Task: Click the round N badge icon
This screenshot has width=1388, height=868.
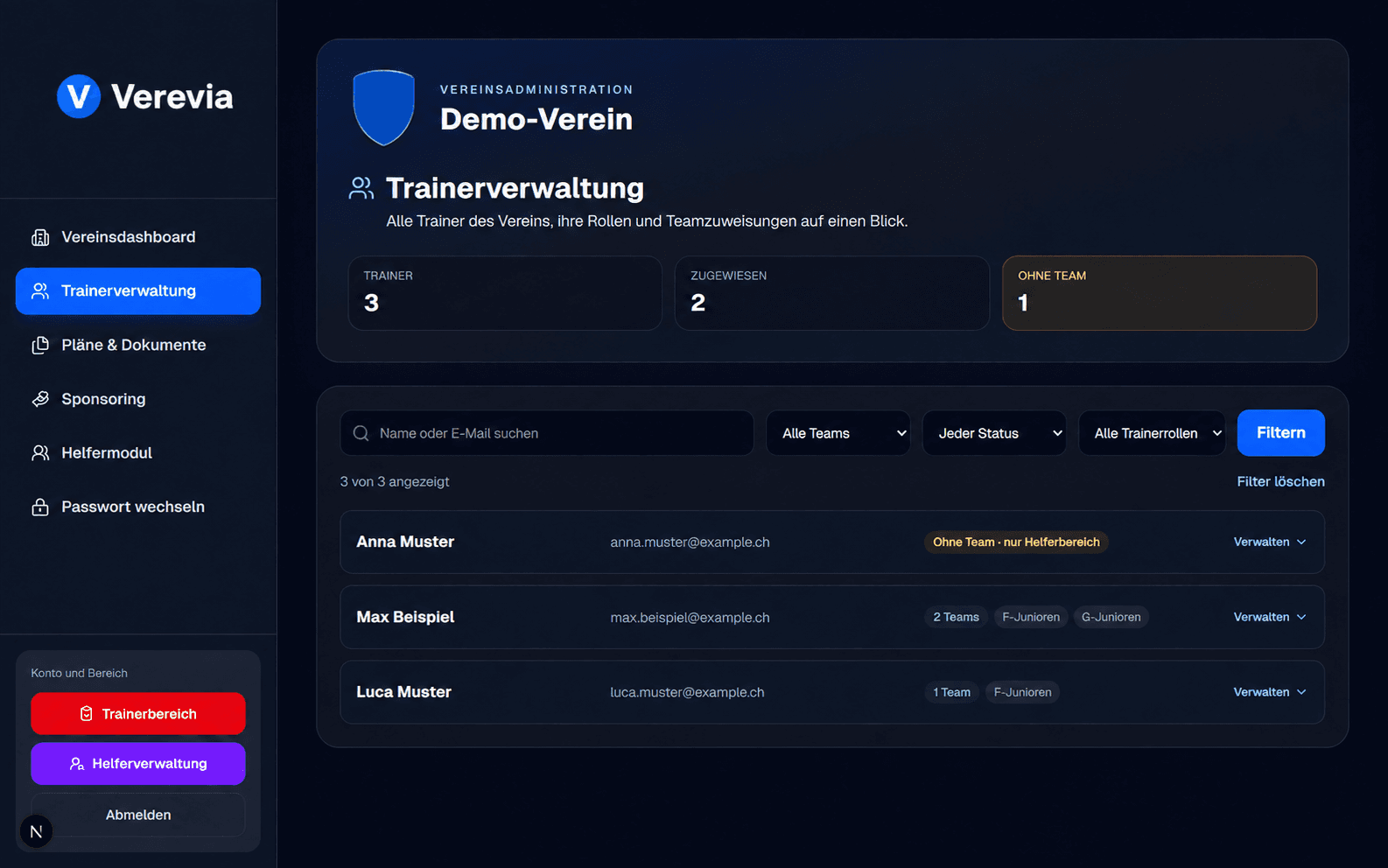Action: (x=36, y=831)
